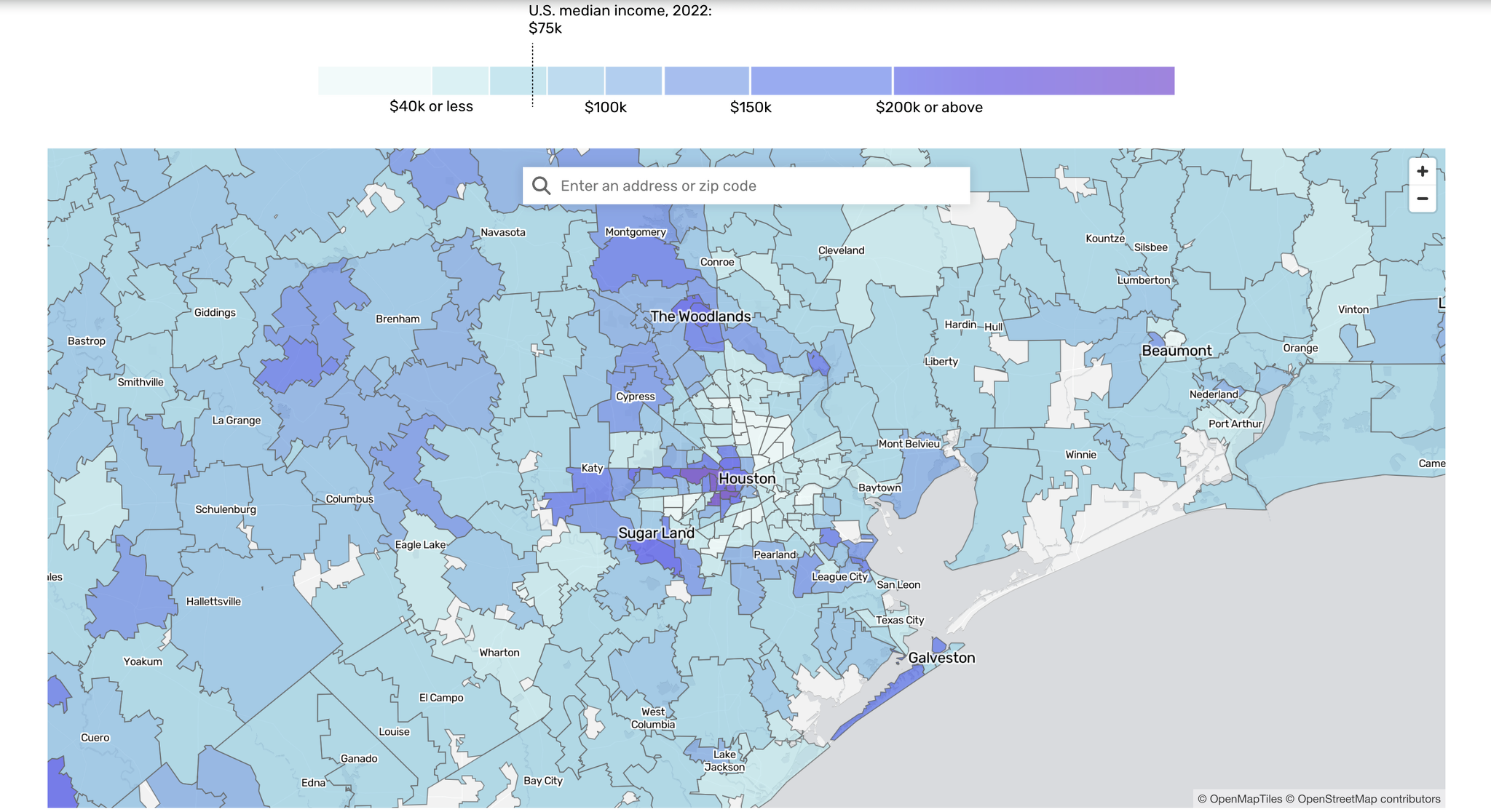Click the Katy area on the map
Screen dimensions: 1491x812
592,468
